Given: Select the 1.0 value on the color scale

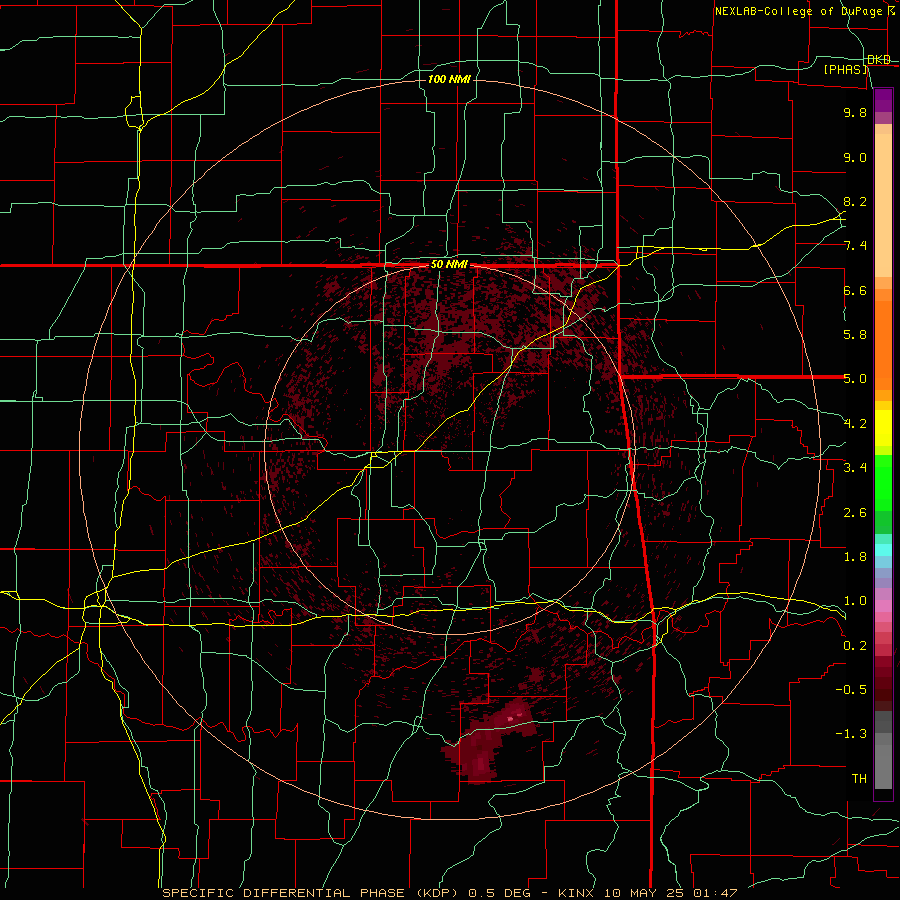Looking at the screenshot, I should (855, 601).
